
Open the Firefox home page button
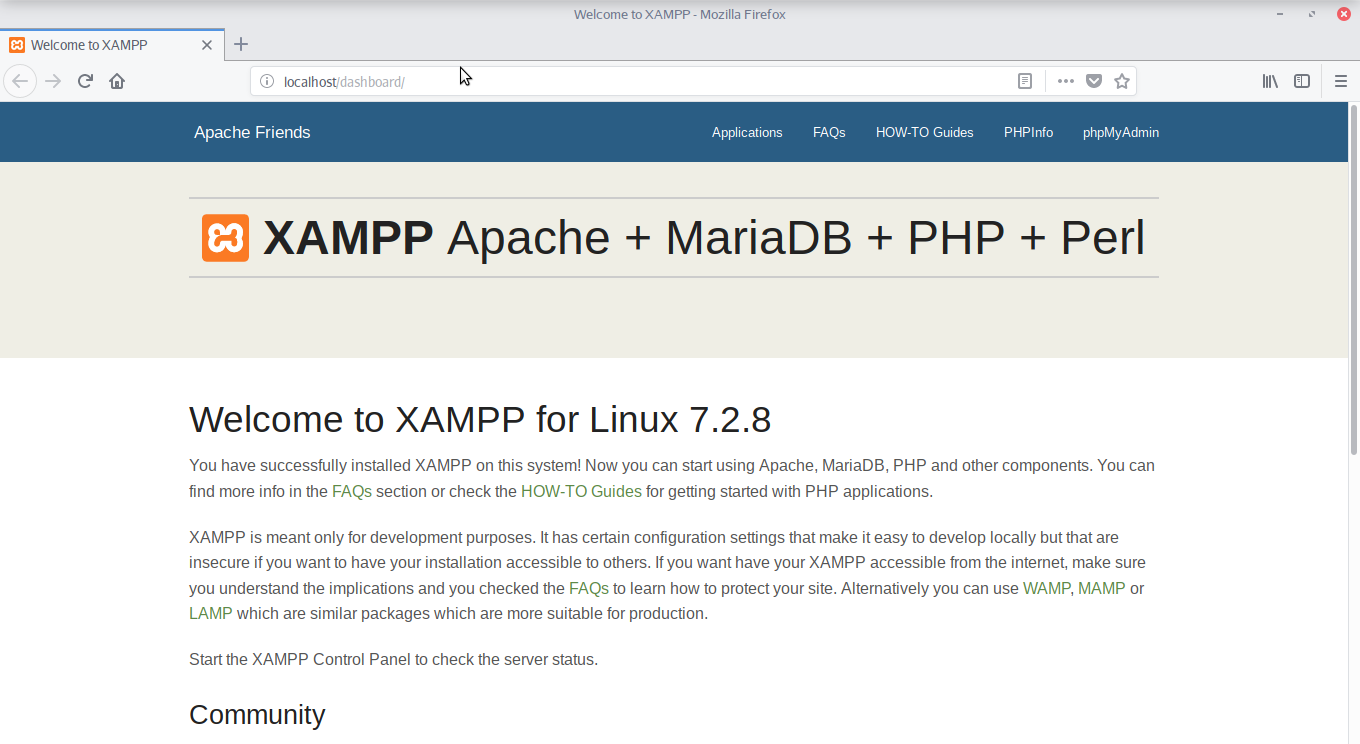(117, 81)
